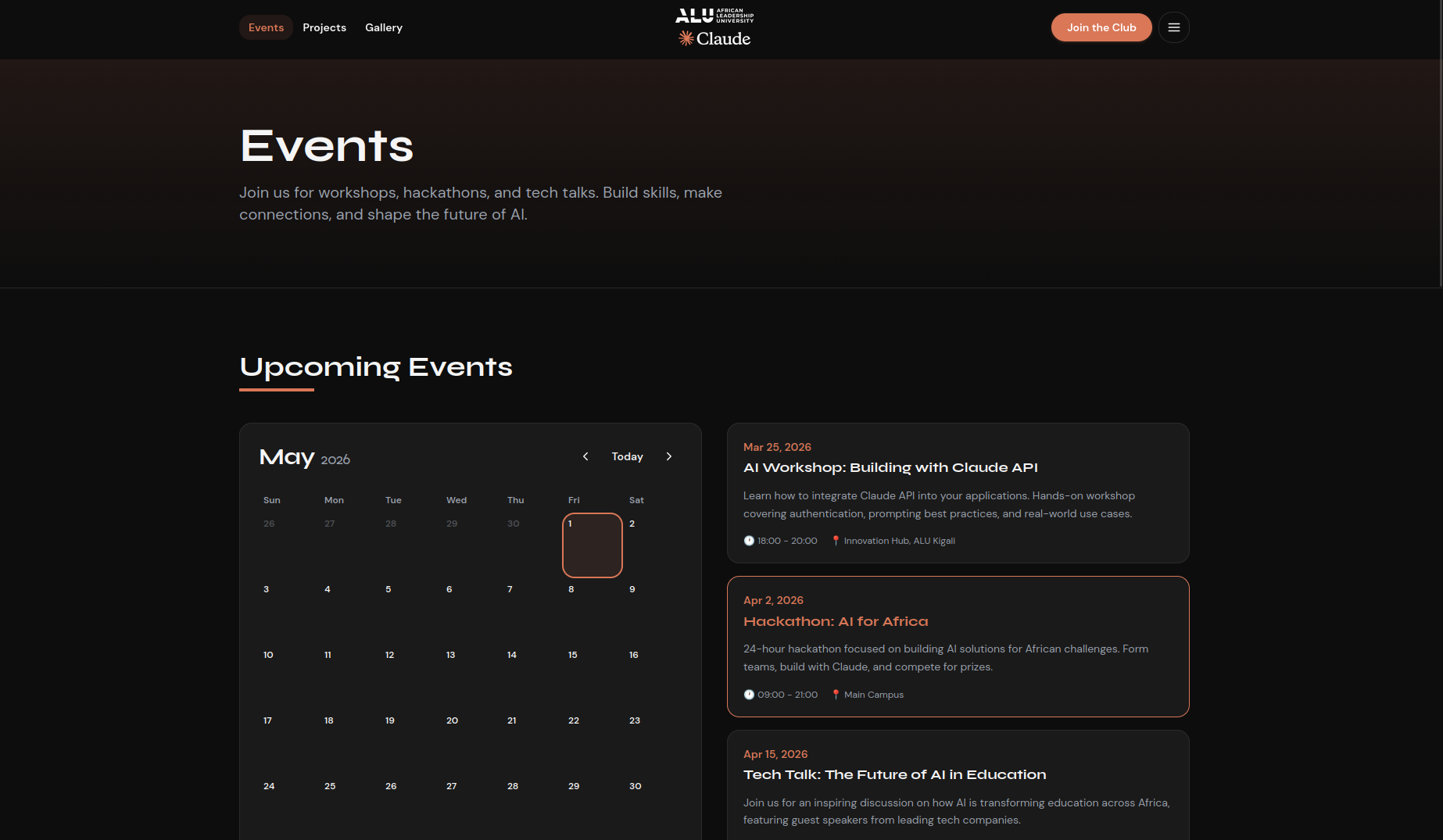Image resolution: width=1443 pixels, height=840 pixels.
Task: Click the Sun weekday column header
Action: (x=271, y=500)
